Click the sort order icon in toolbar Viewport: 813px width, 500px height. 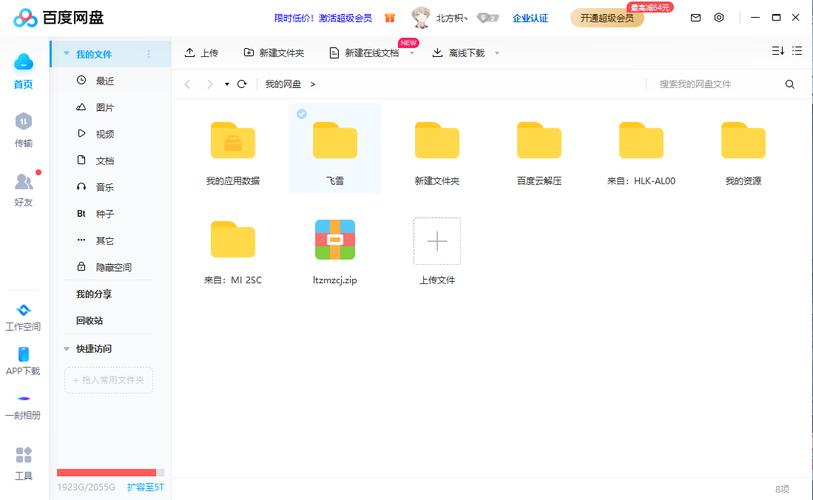(778, 52)
